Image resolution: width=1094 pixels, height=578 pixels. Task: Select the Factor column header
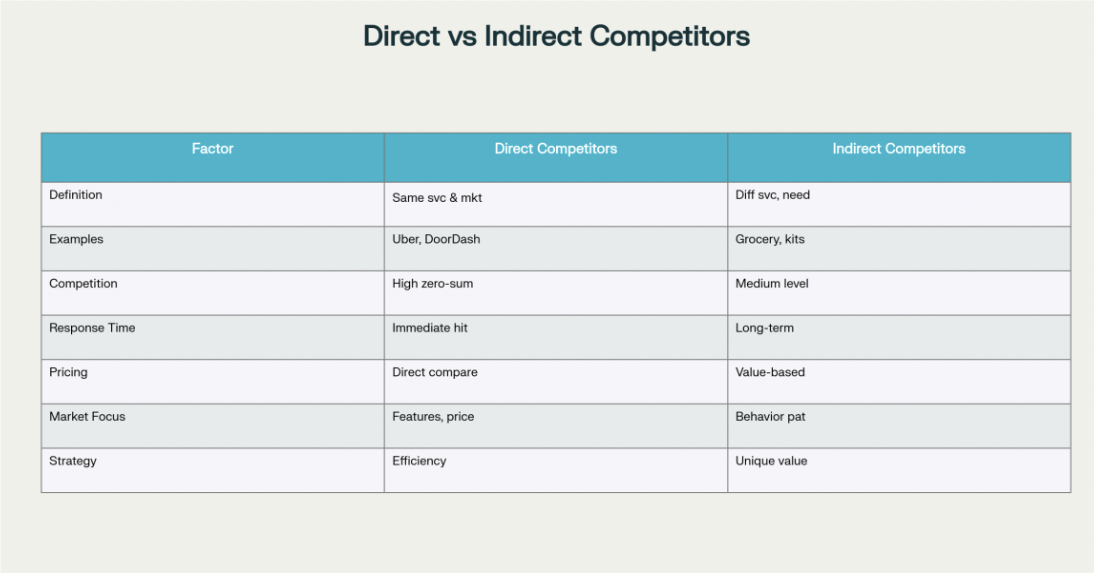point(212,149)
